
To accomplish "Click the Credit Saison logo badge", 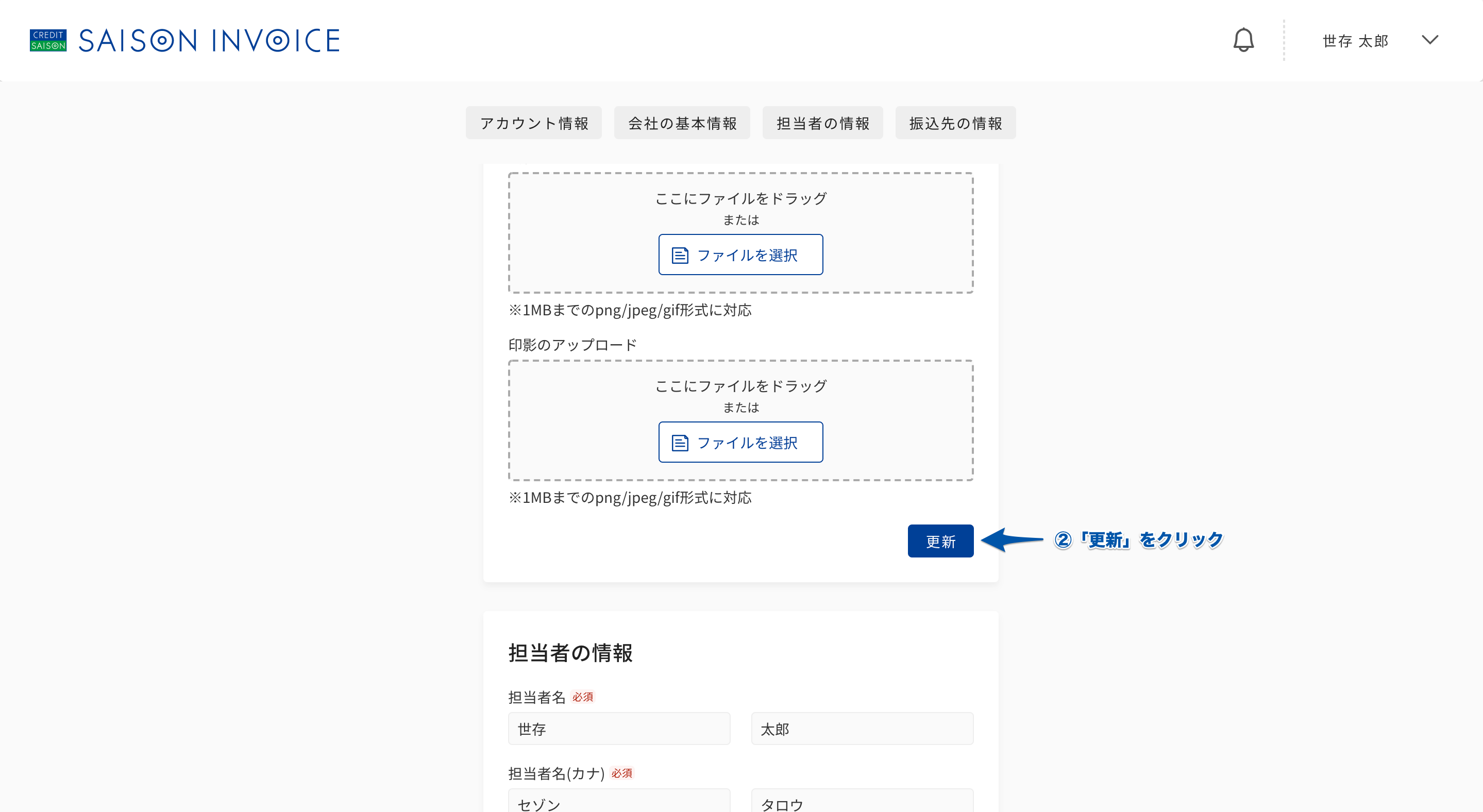I will tap(48, 40).
